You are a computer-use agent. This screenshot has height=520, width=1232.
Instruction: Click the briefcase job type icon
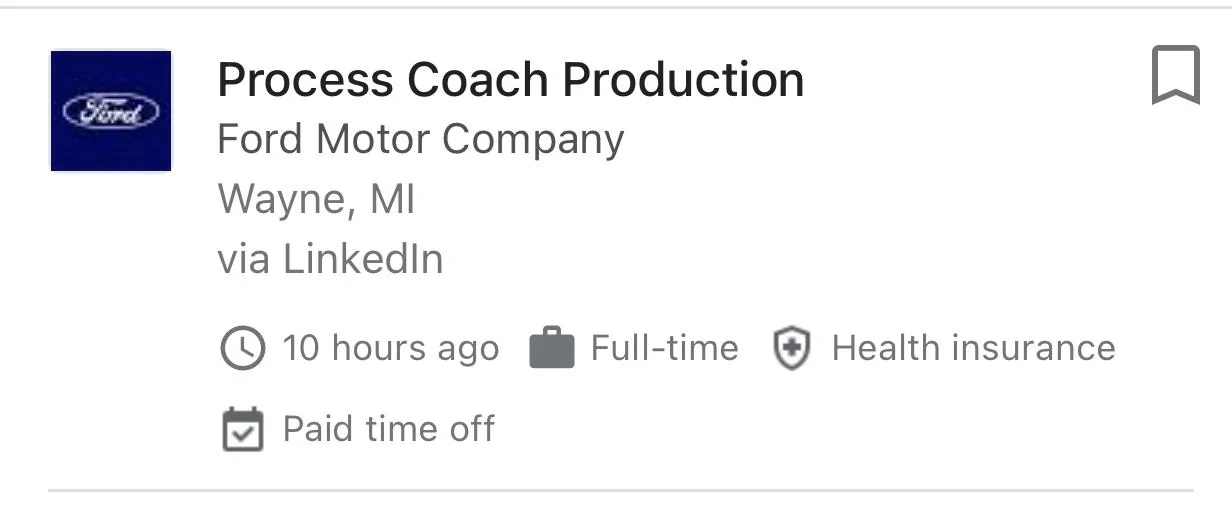coord(551,348)
